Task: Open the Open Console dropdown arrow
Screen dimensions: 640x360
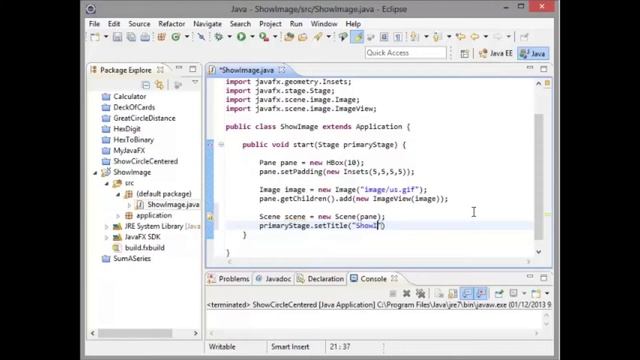Action: point(547,293)
